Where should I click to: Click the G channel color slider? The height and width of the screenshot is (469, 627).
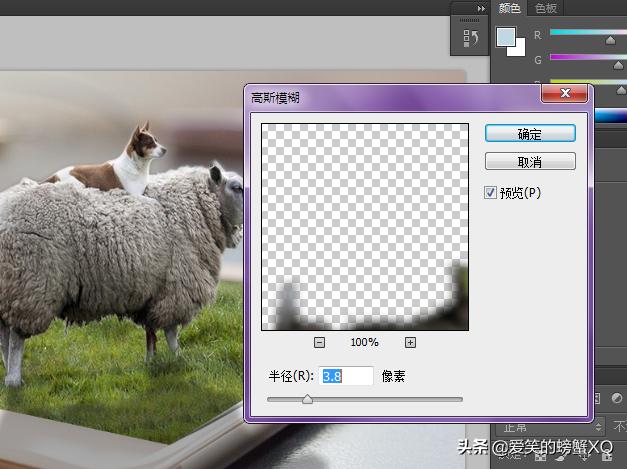point(588,57)
